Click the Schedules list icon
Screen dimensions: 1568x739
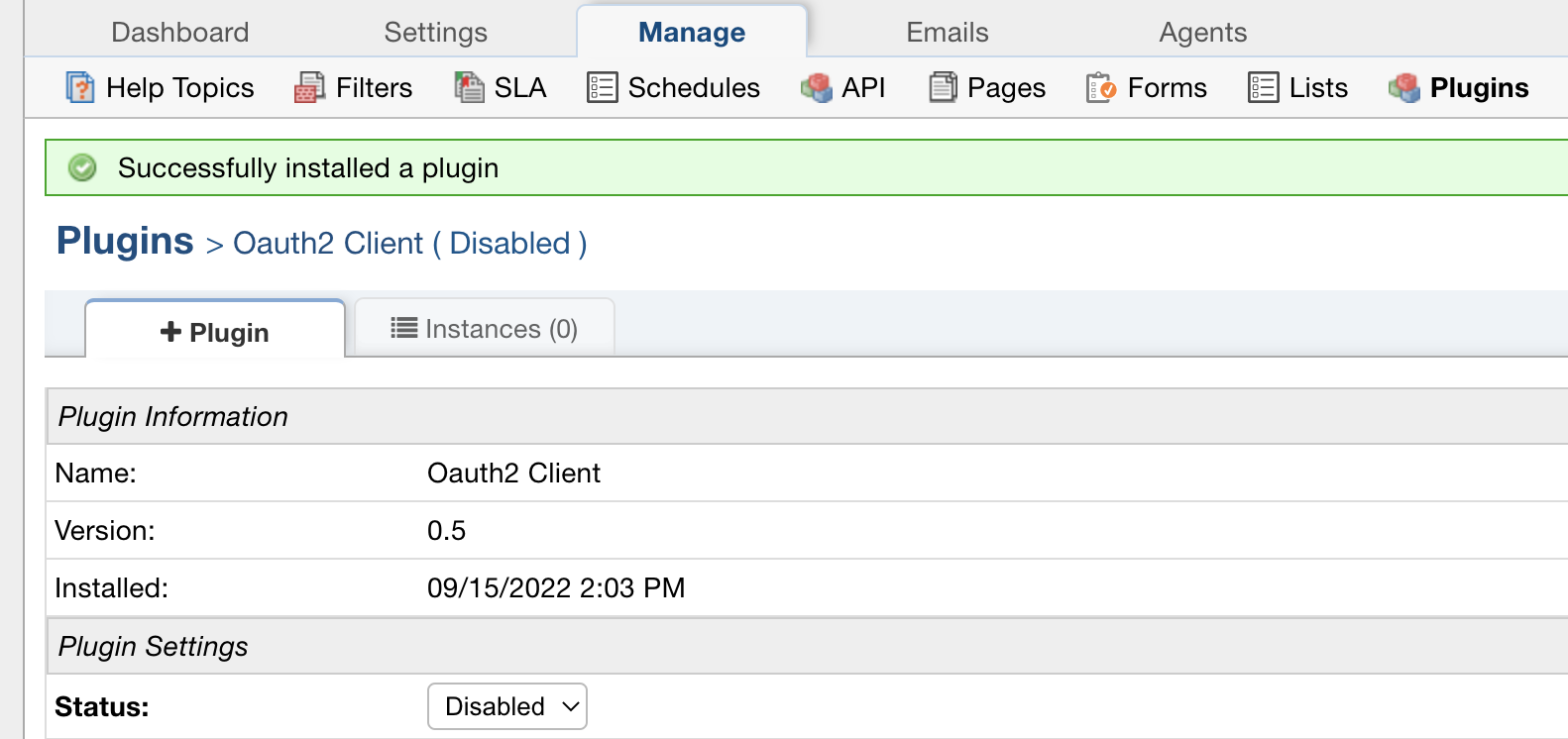point(602,88)
